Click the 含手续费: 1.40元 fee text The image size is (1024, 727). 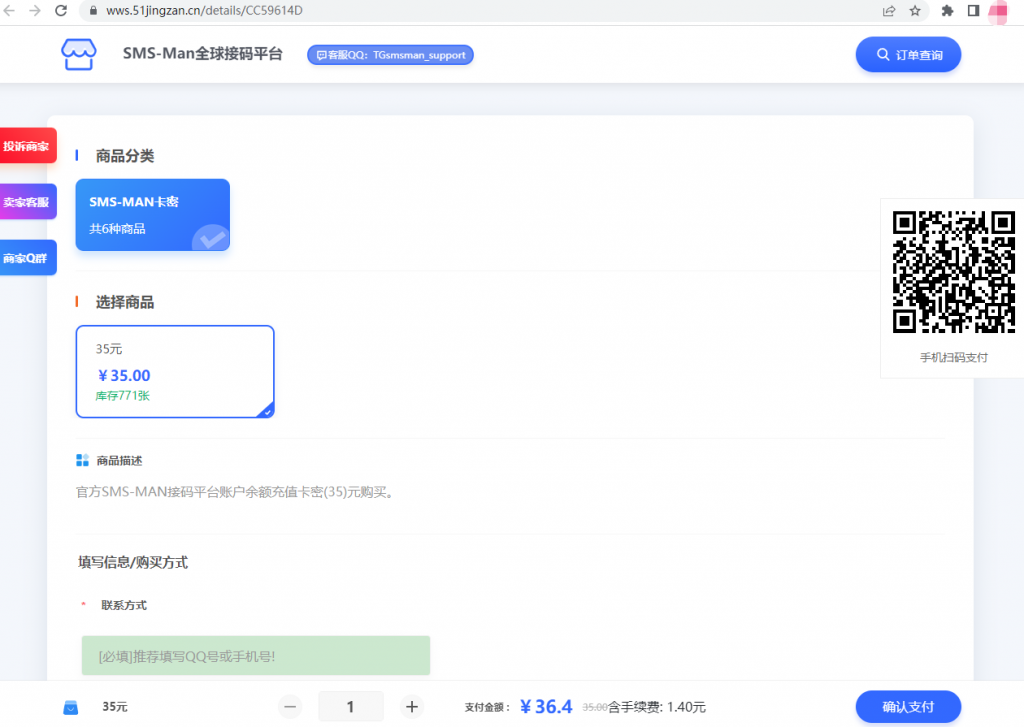[x=657, y=707]
